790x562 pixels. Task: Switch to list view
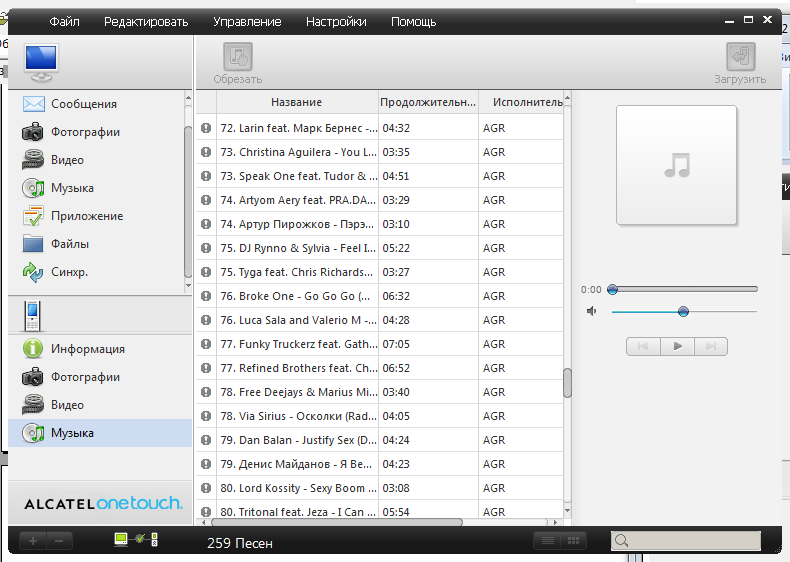coord(547,541)
